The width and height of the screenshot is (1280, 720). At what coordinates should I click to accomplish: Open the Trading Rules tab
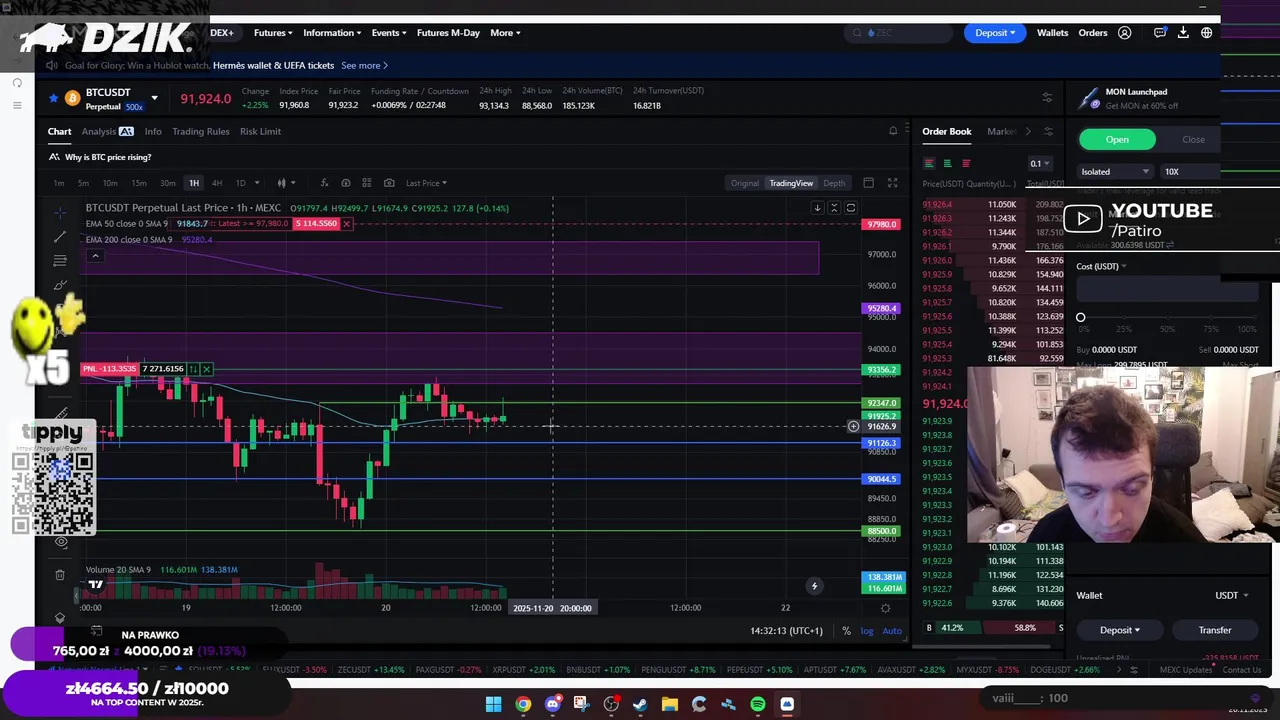(201, 131)
